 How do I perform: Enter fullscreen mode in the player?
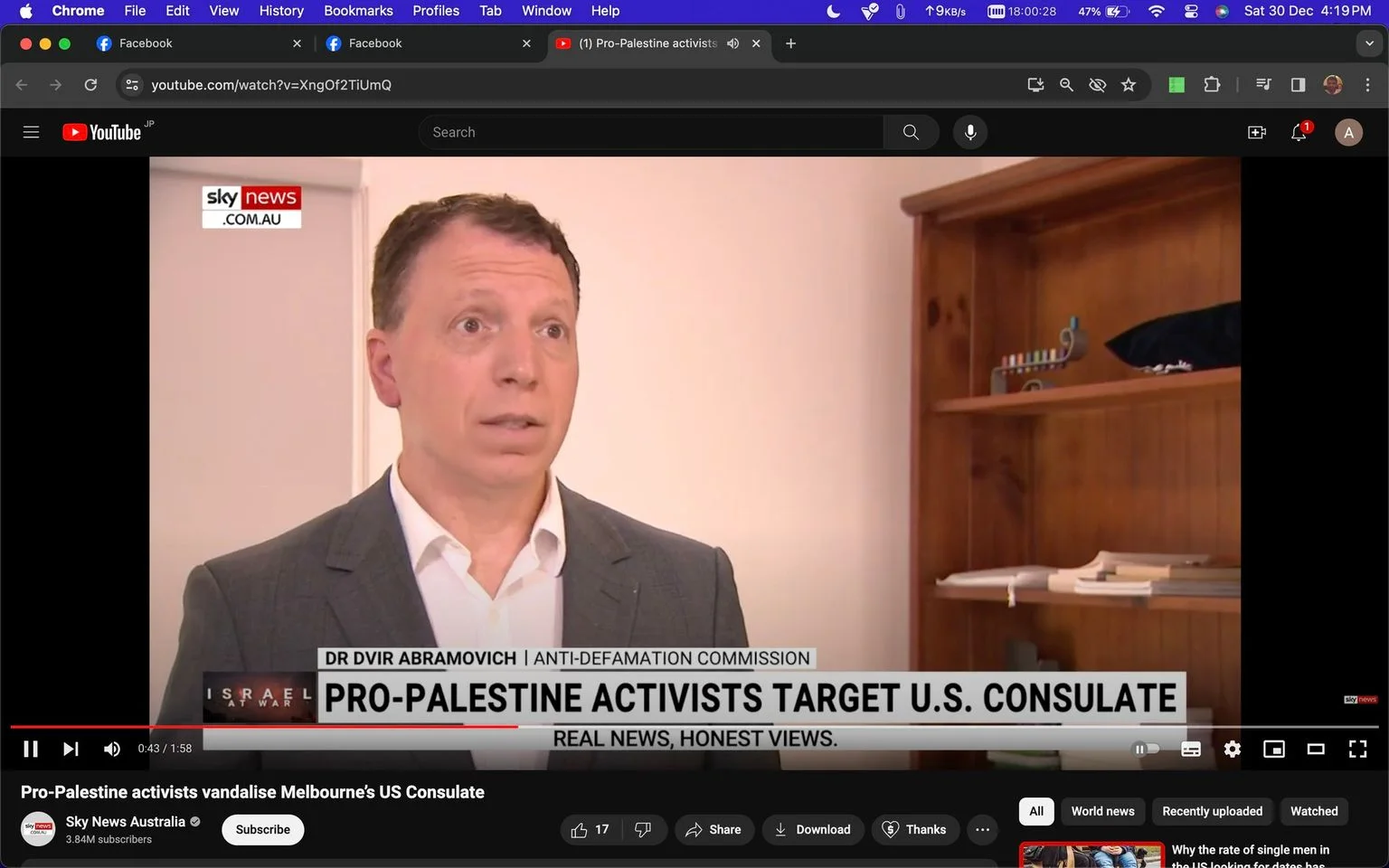point(1357,749)
